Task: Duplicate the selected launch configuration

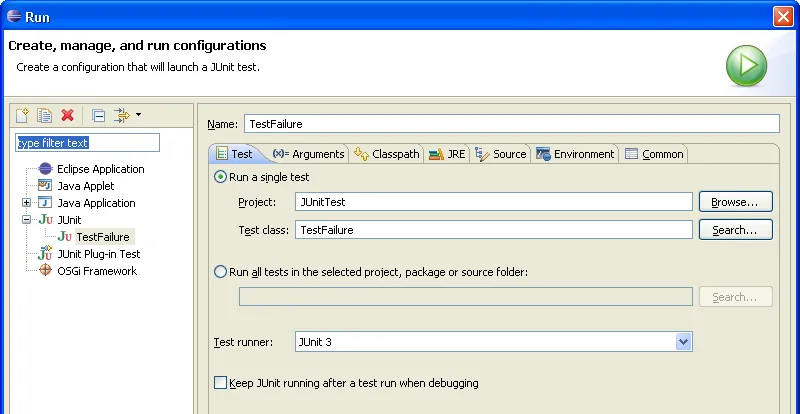Action: [44, 115]
